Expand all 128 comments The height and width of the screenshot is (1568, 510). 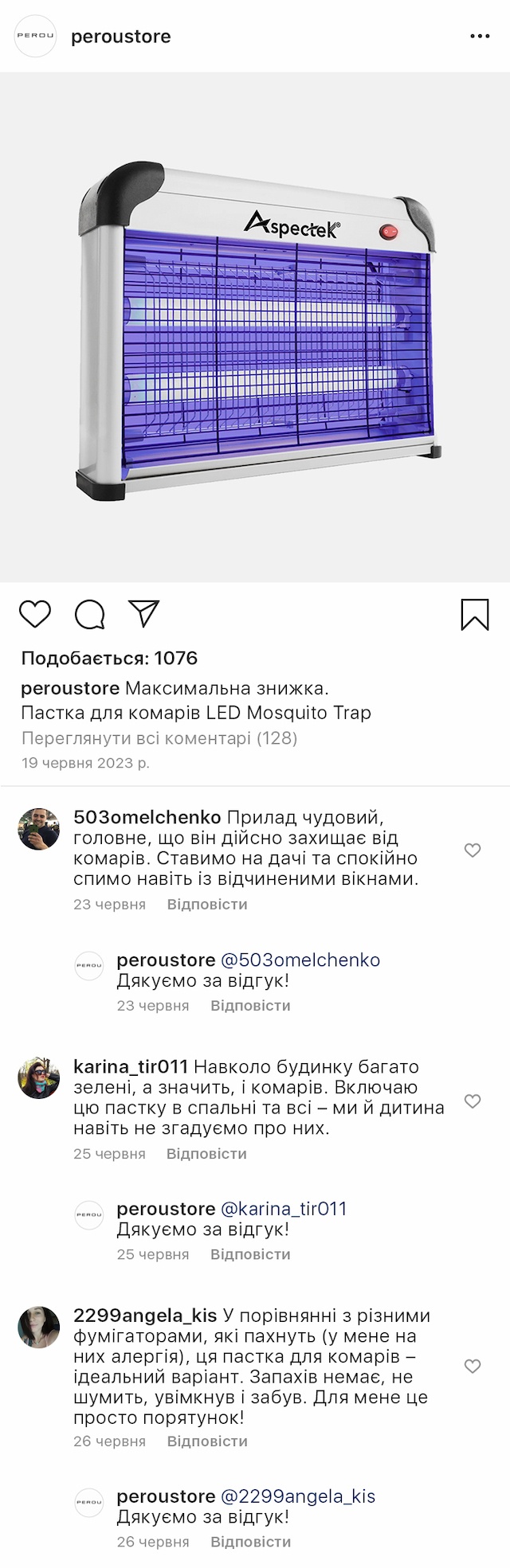pyautogui.click(x=159, y=738)
